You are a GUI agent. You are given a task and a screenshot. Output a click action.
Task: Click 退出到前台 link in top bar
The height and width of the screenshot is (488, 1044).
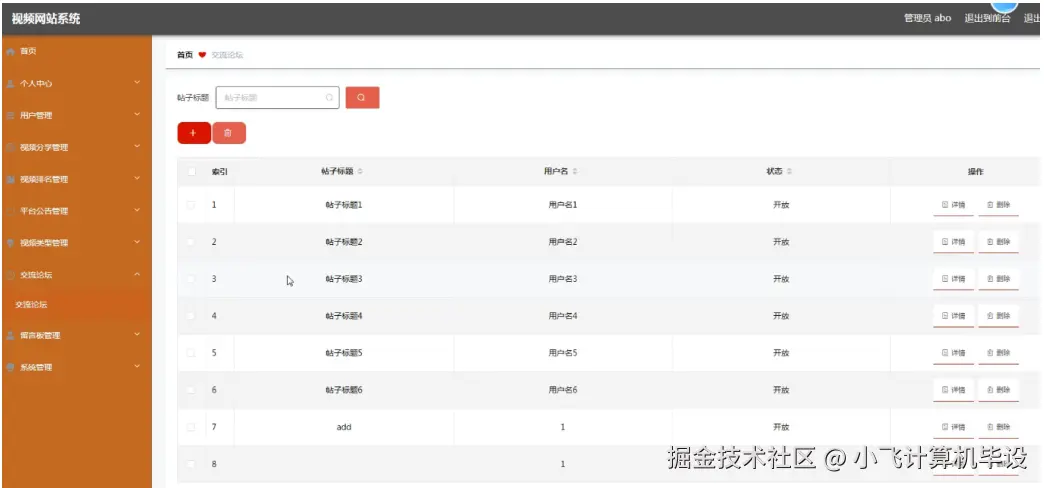[x=987, y=18]
